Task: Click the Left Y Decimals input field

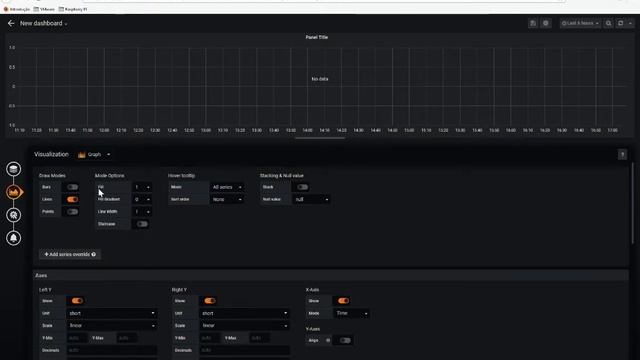Action: tap(112, 350)
